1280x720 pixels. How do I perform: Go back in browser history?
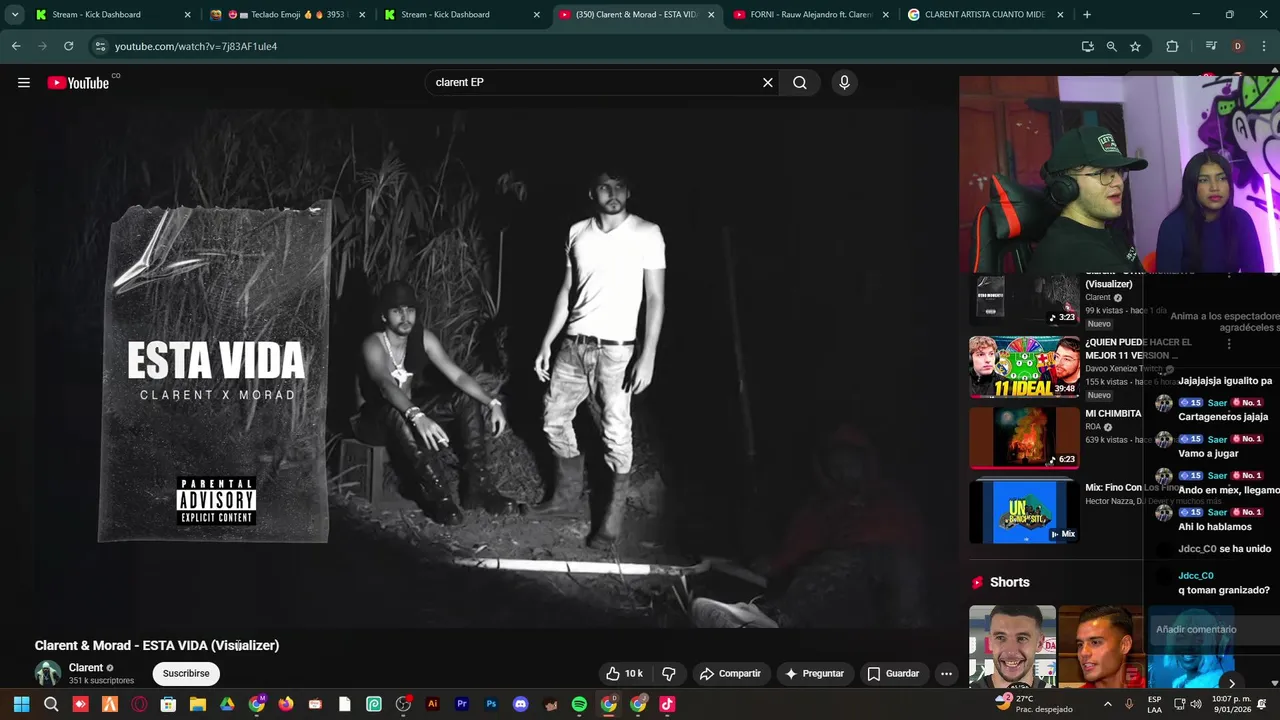pyautogui.click(x=16, y=46)
